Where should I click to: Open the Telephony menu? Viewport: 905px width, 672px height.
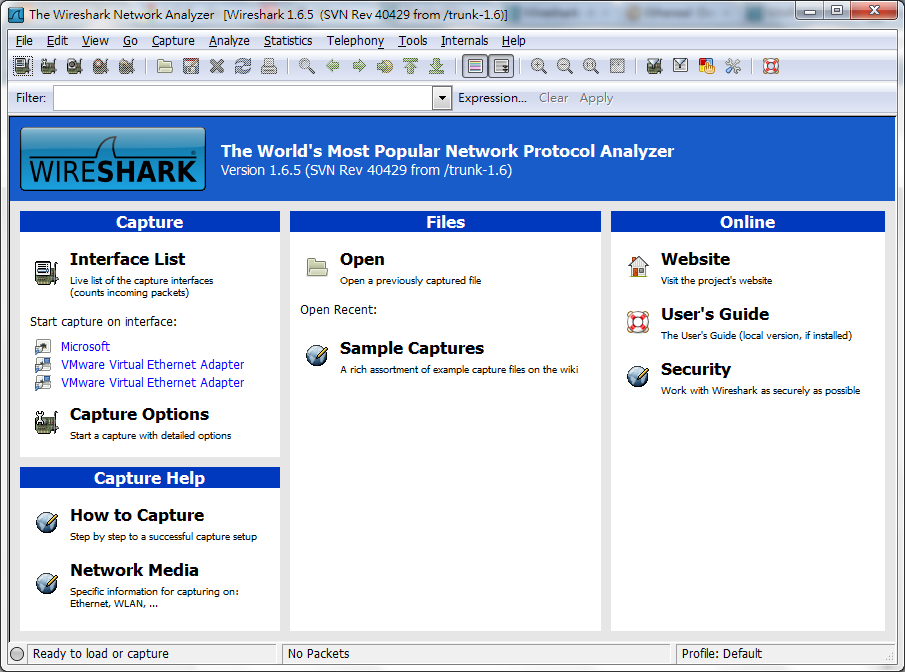pos(355,40)
